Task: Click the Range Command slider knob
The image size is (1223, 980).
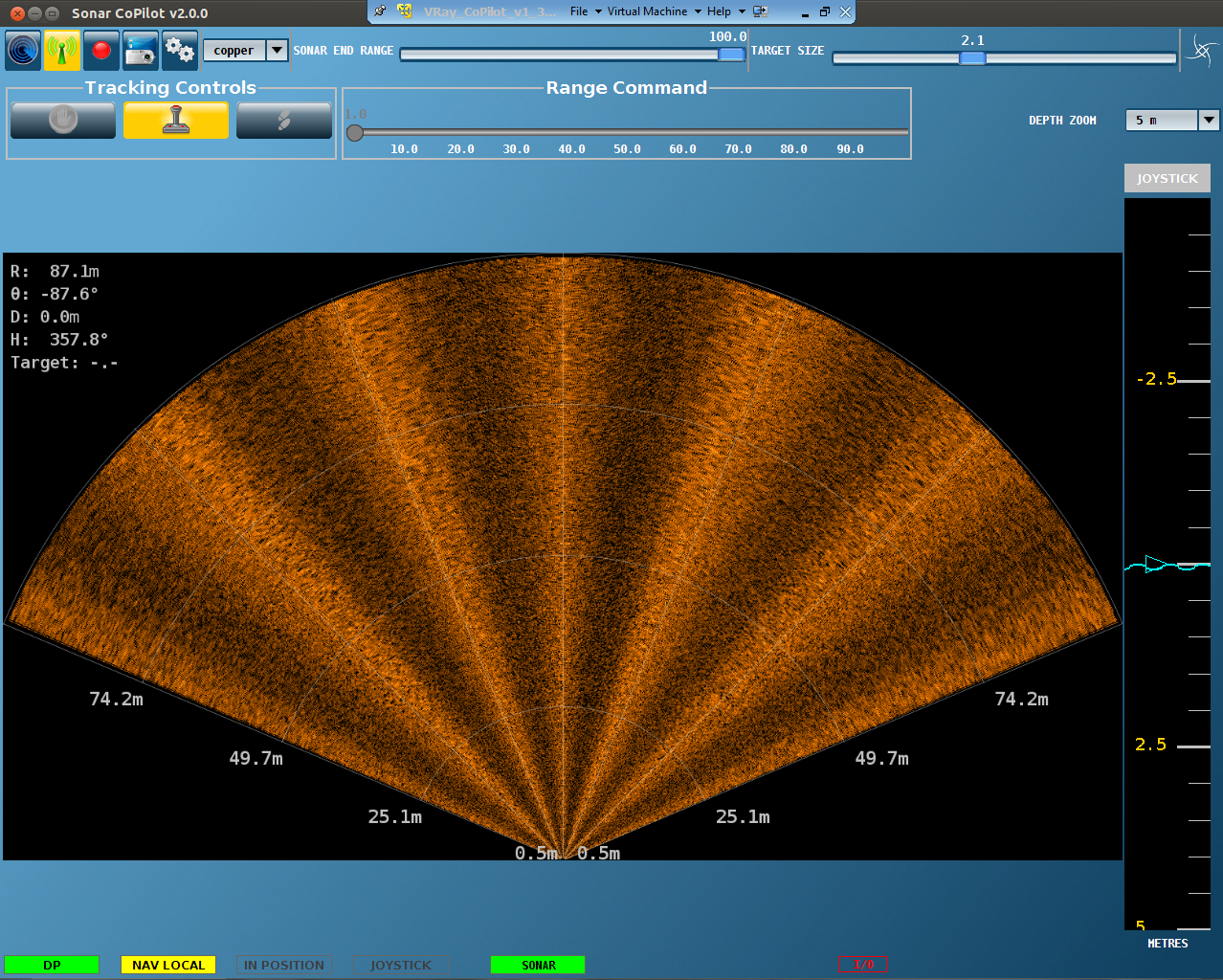Action: [355, 132]
